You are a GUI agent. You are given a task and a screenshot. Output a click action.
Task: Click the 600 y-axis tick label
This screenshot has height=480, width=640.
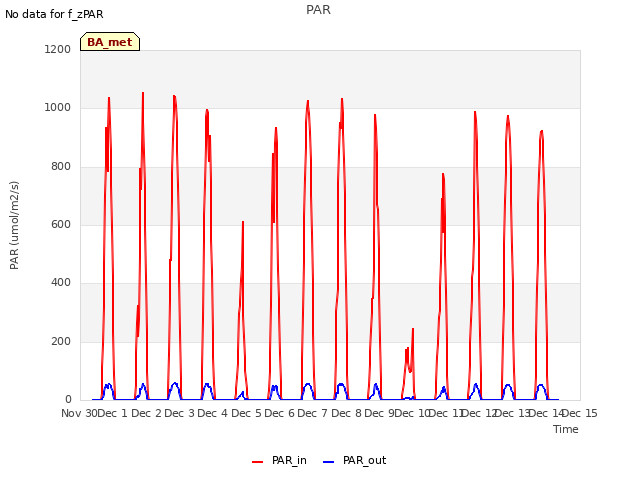pos(61,224)
